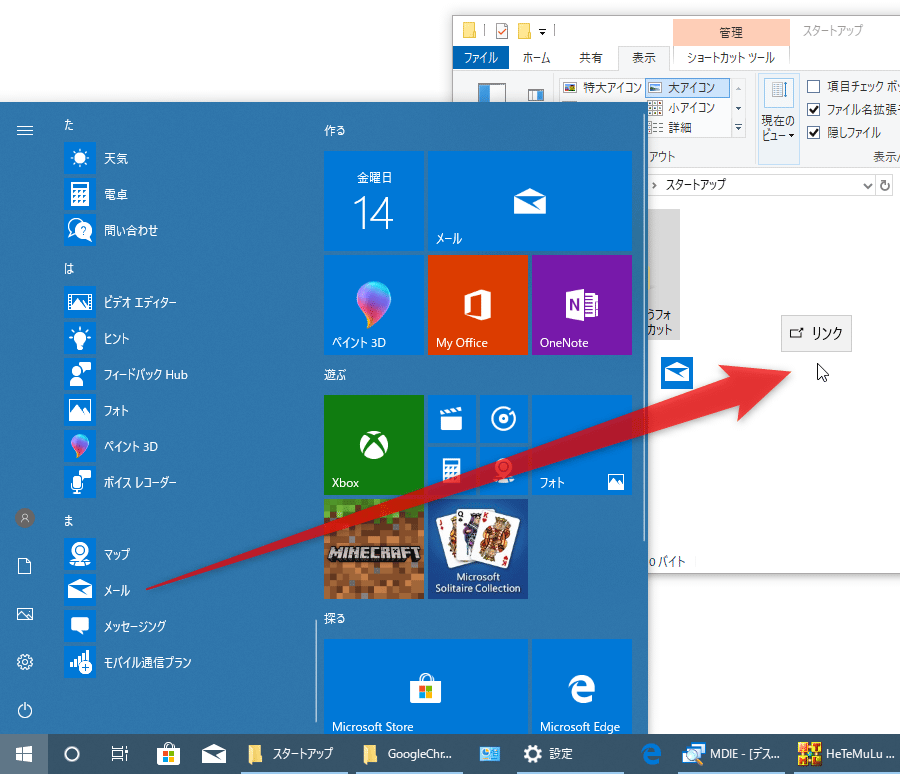
Task: Open the Microsoft Store tile
Action: point(425,687)
